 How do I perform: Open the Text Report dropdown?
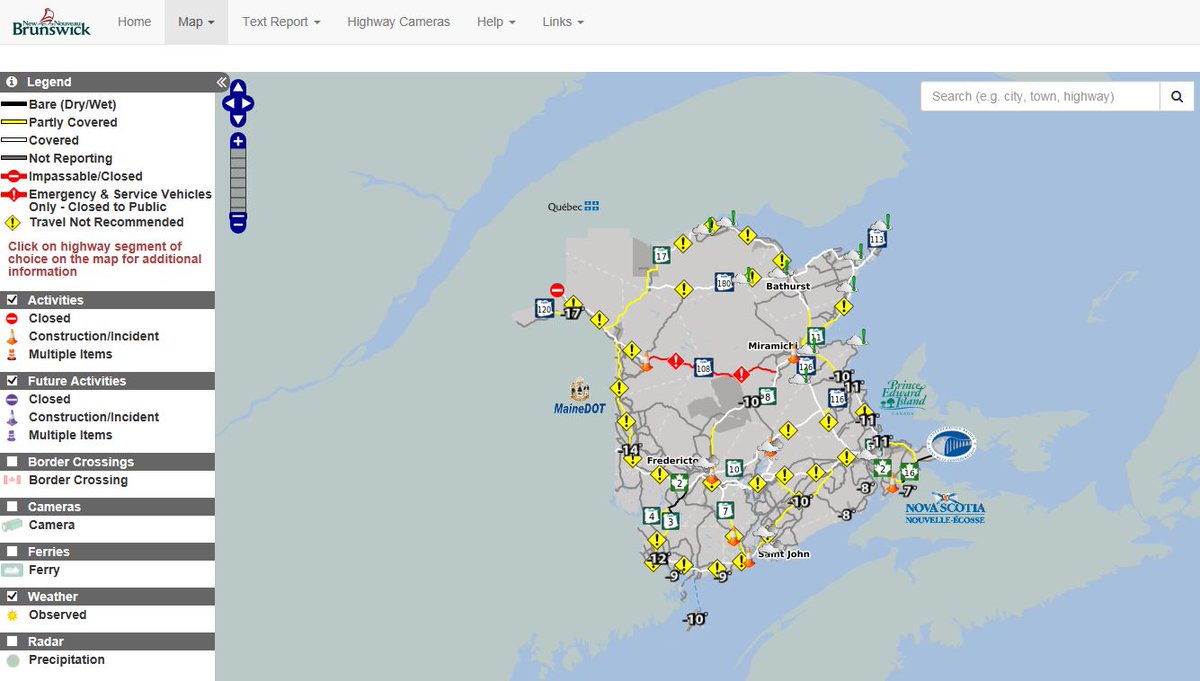pos(281,22)
